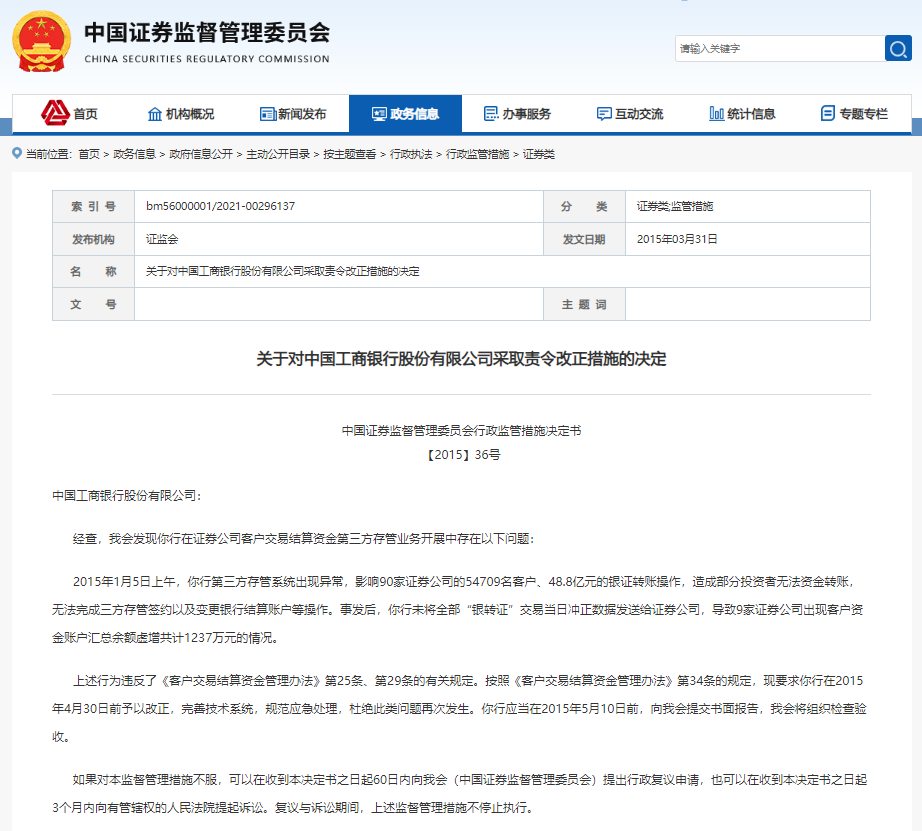Open the 政务信息 navigation tab
Viewport: 922px width, 831px height.
pyautogui.click(x=405, y=114)
